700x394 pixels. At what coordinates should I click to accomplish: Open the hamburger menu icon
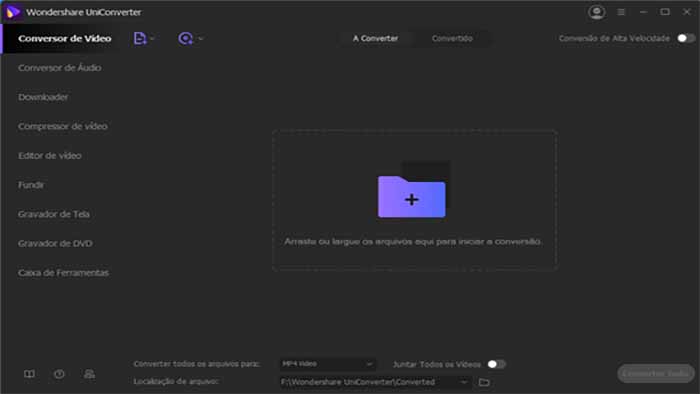621,12
